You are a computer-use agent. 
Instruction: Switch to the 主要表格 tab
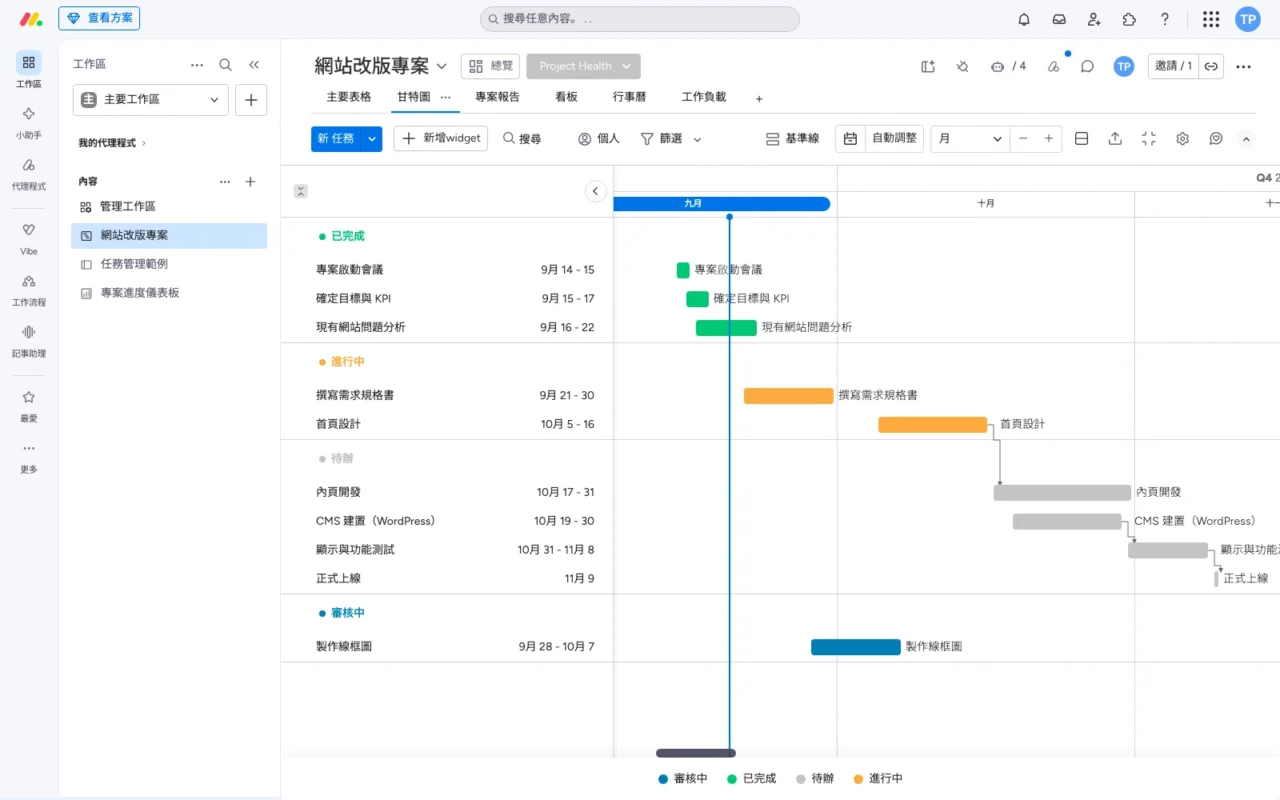click(x=348, y=97)
